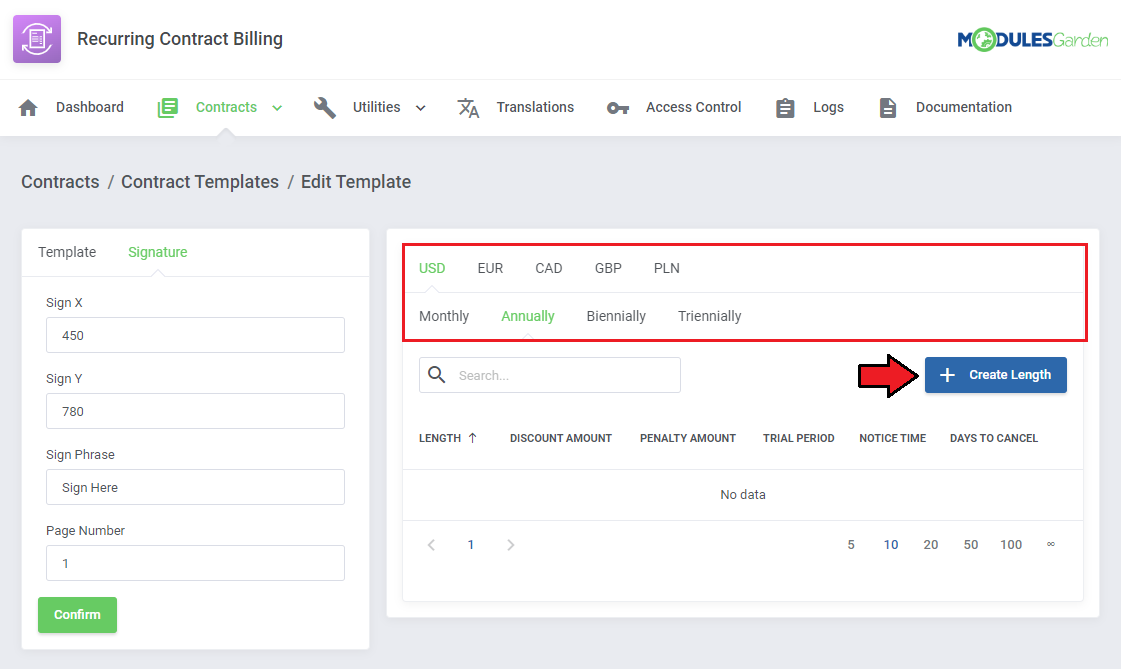The width and height of the screenshot is (1121, 669).
Task: Focus the Sign X input field
Action: point(195,335)
